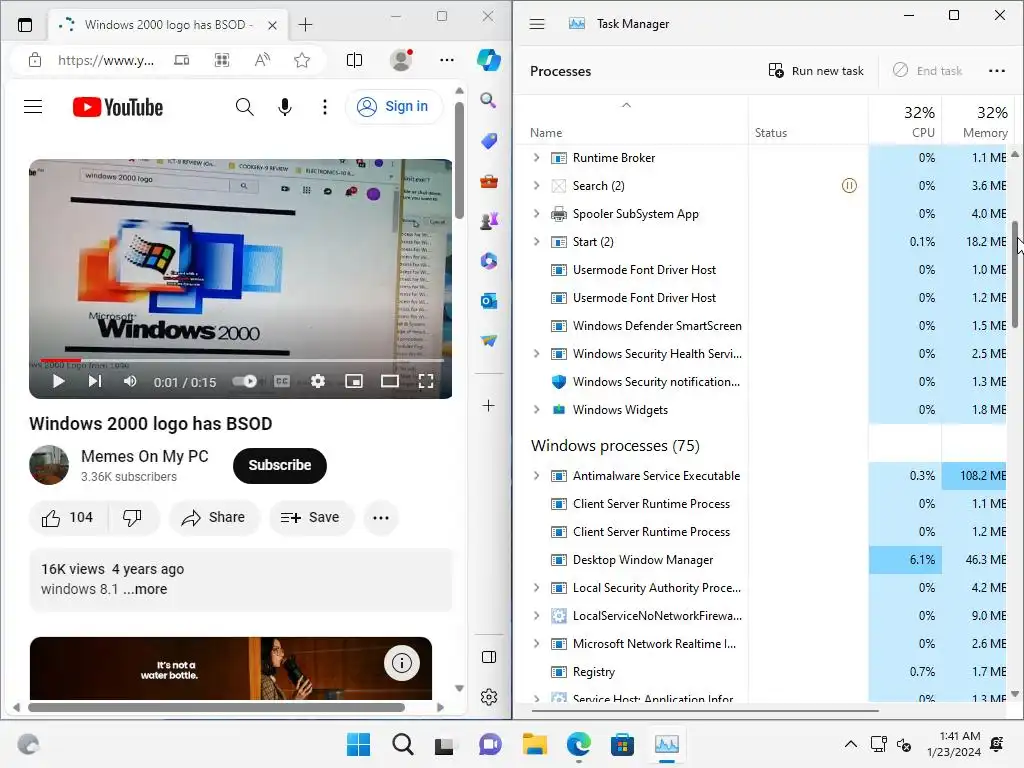Add page to favorites star

pos(302,61)
